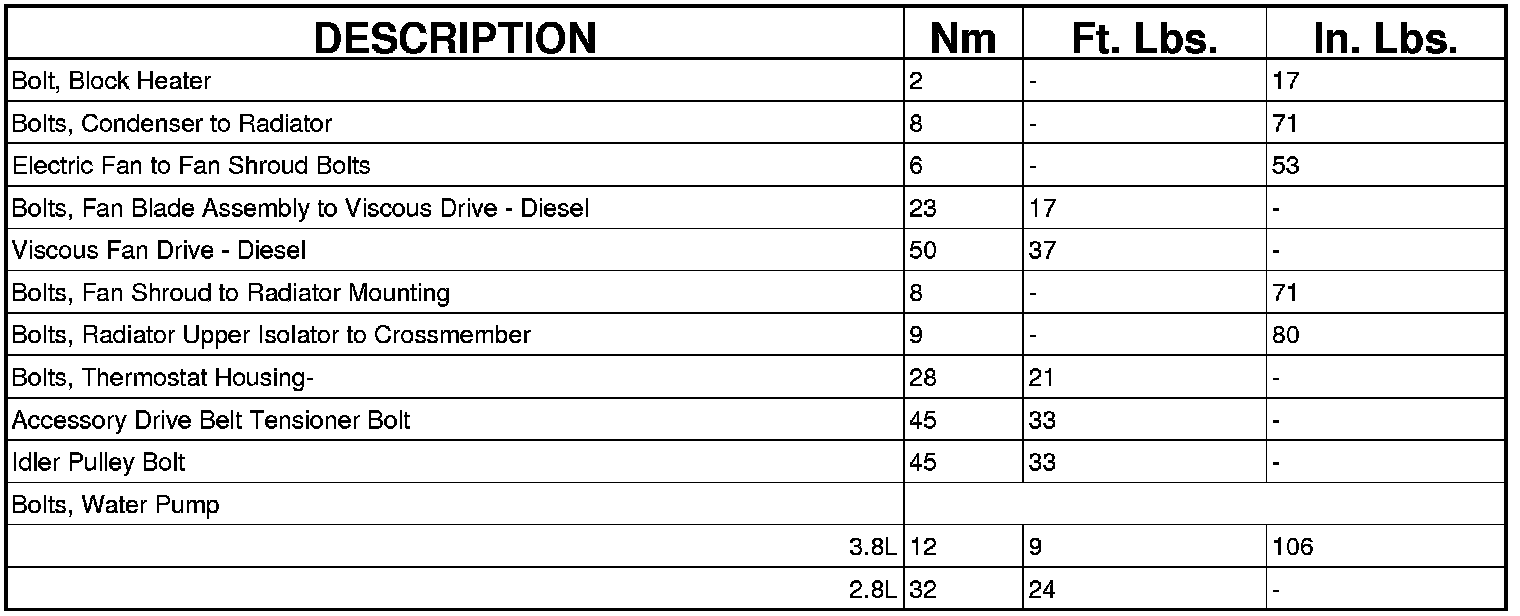
Task: Select the In. Lbs. column header
Action: (1385, 38)
